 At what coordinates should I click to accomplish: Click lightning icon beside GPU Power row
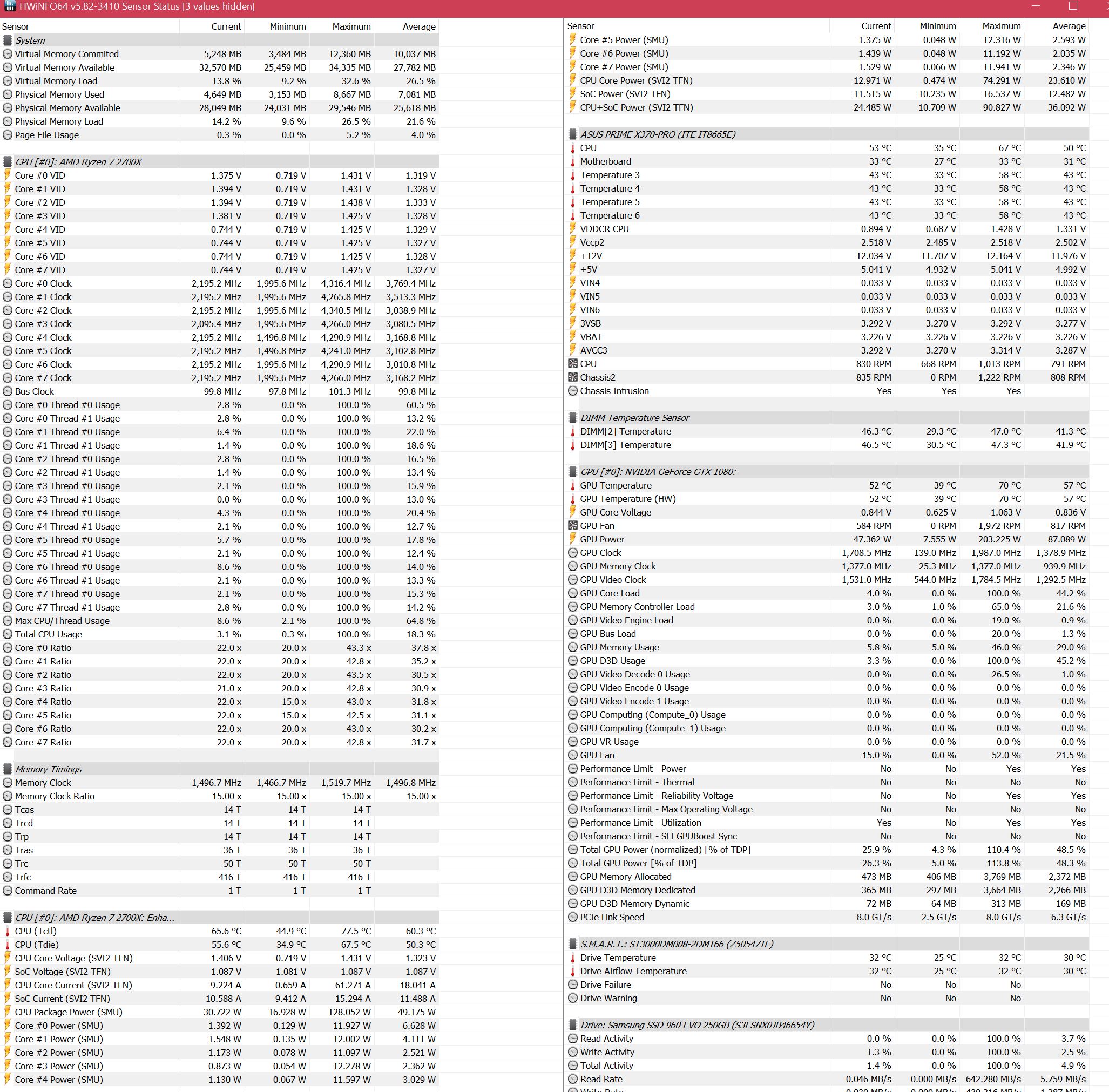[572, 539]
